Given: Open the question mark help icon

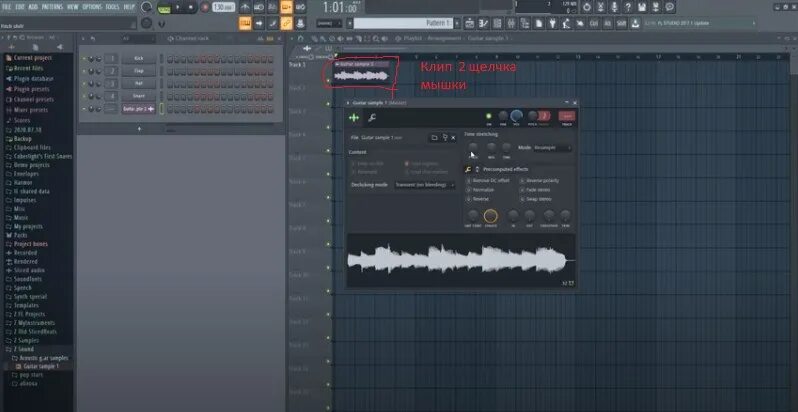Looking at the screenshot, I should pyautogui.click(x=628, y=7).
